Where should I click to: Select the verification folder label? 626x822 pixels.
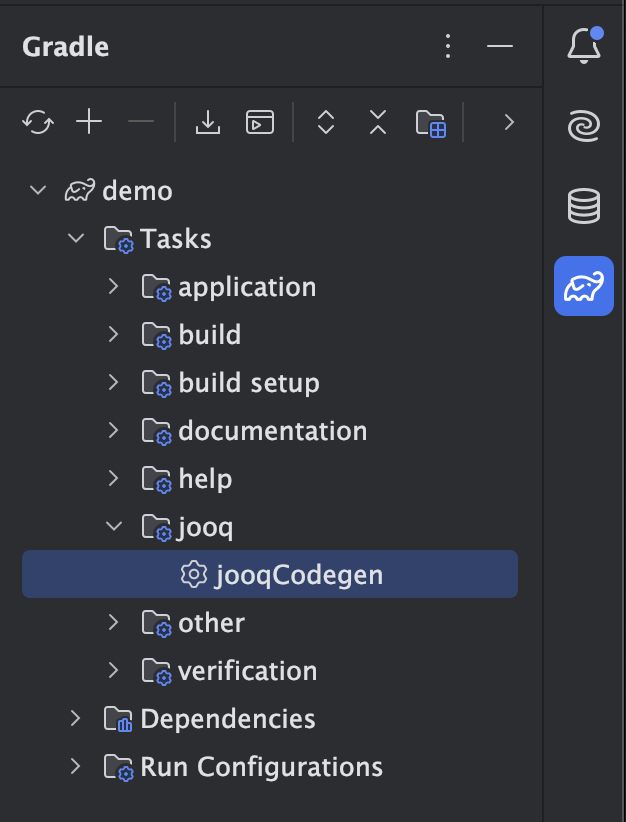coord(247,671)
